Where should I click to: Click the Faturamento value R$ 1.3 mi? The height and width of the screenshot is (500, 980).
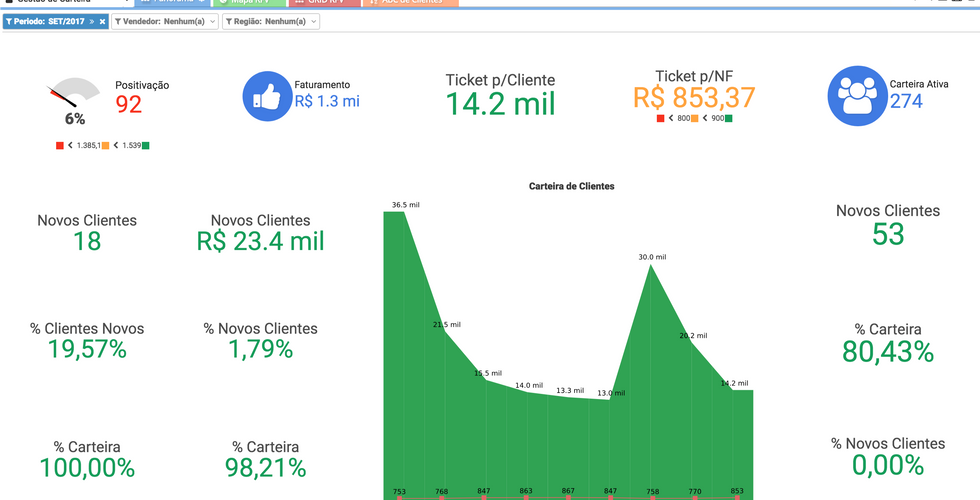pos(327,101)
